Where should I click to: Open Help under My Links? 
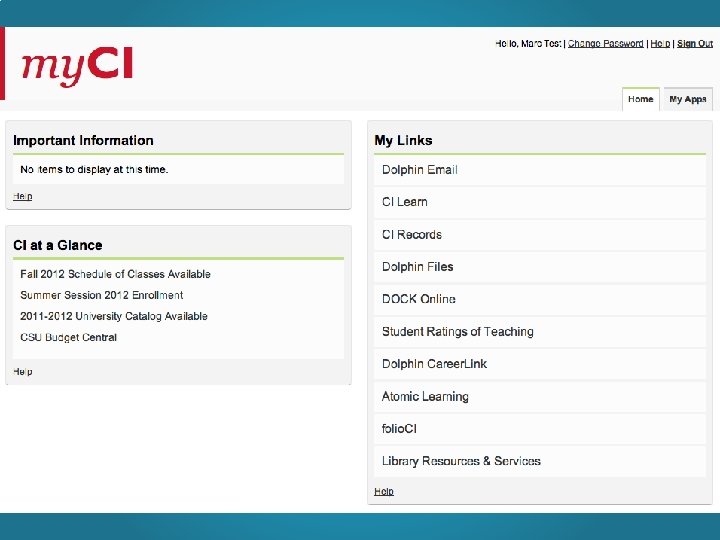[384, 491]
